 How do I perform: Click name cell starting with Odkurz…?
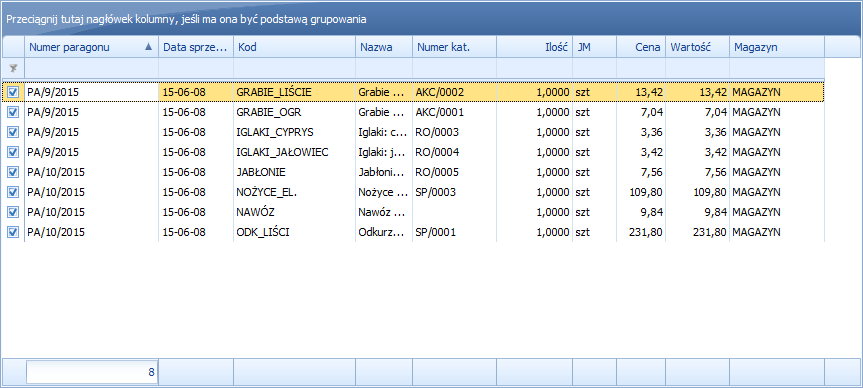click(x=384, y=232)
